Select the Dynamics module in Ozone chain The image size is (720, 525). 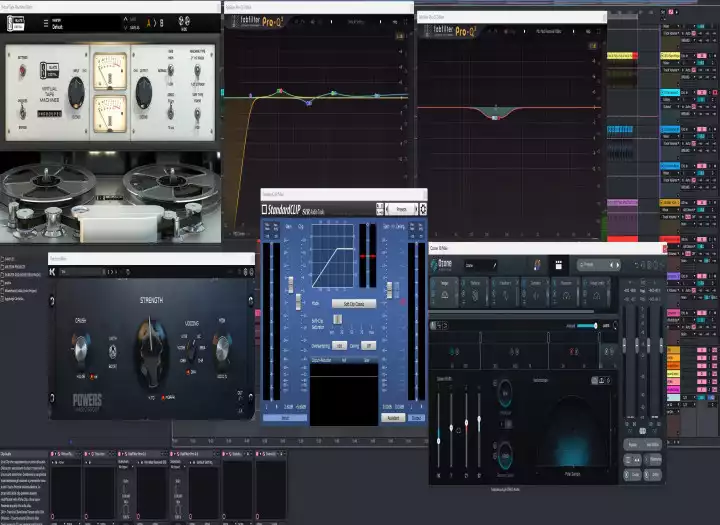pos(536,293)
